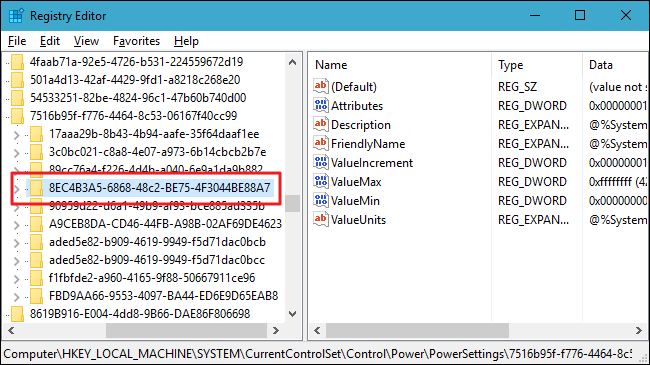Screen dimensions: 650x365
Task: Click folder icon of key 4faab71a-92e5-4726-b531-224559672d19
Action: (x=17, y=62)
